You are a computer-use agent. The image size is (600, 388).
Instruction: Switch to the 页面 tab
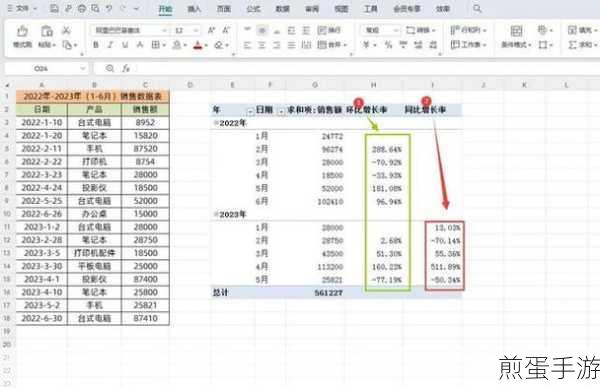click(x=224, y=8)
